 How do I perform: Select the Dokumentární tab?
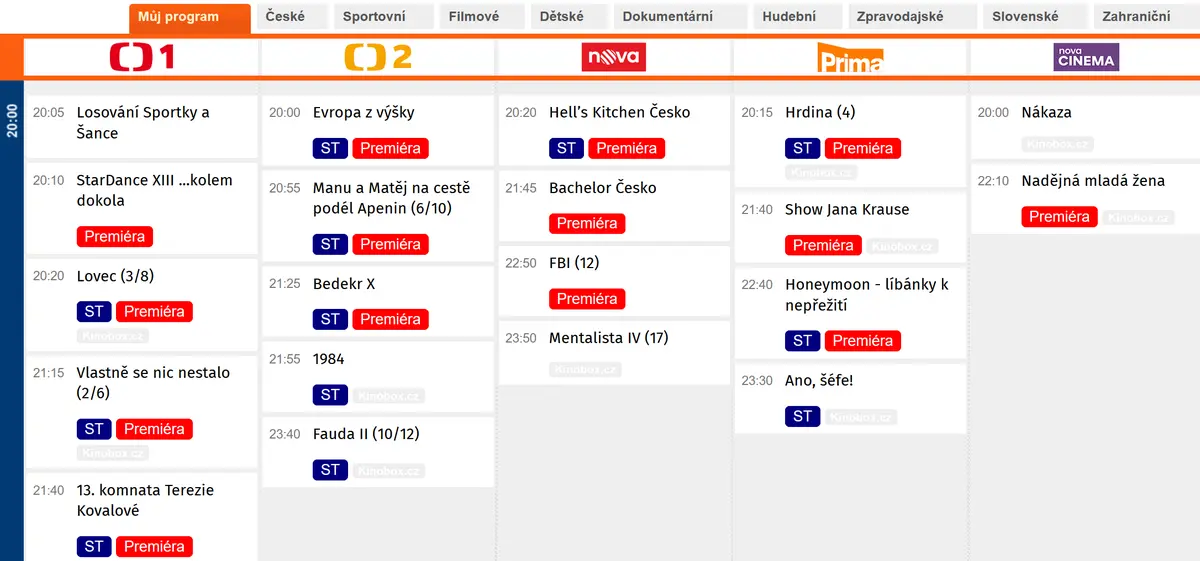pos(667,16)
